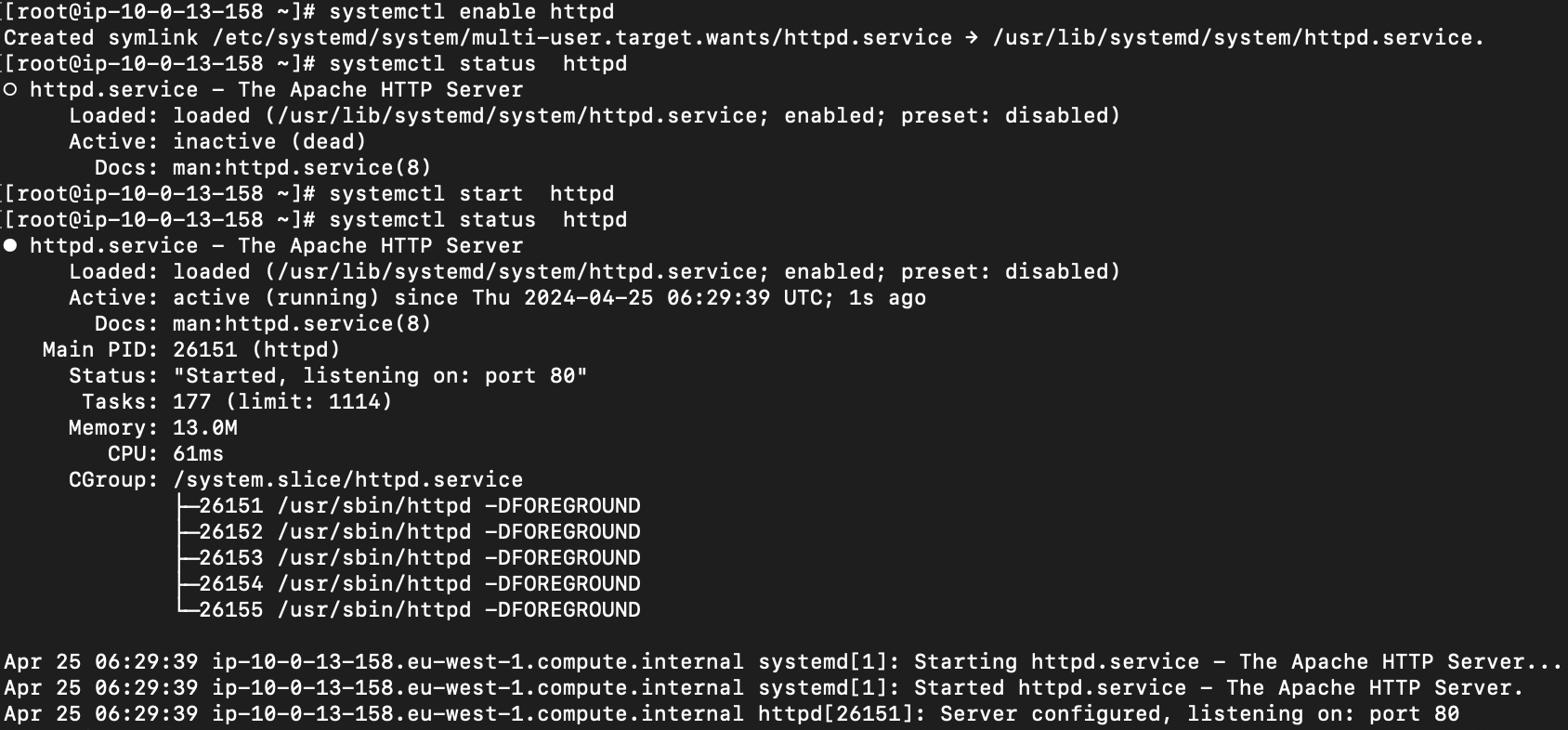The image size is (1568, 730).
Task: Click the CGroup /system.slice/httpd.service path
Action: (347, 480)
